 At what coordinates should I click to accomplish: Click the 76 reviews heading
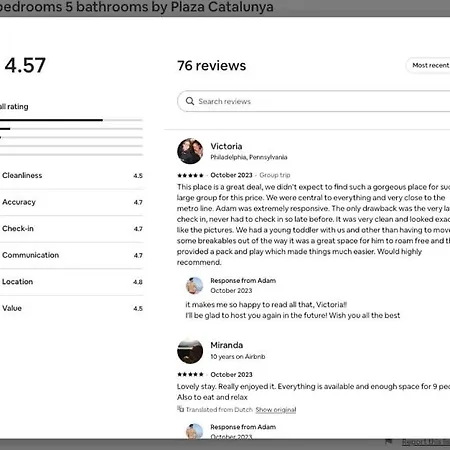(x=211, y=66)
